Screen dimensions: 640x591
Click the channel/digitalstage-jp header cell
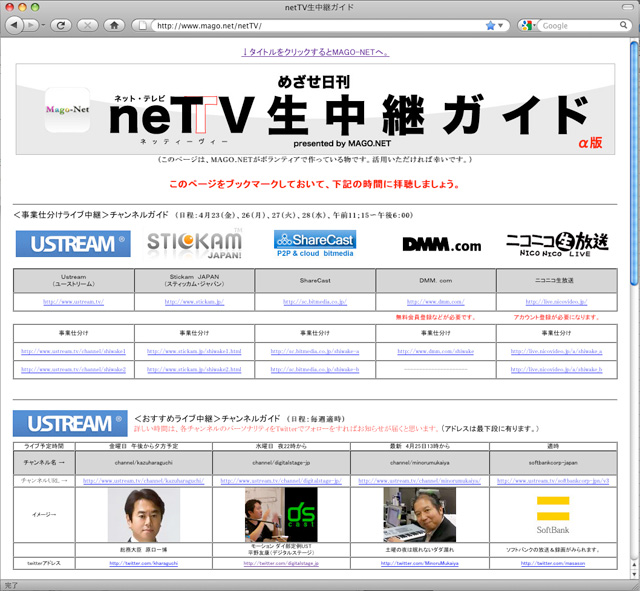281,463
